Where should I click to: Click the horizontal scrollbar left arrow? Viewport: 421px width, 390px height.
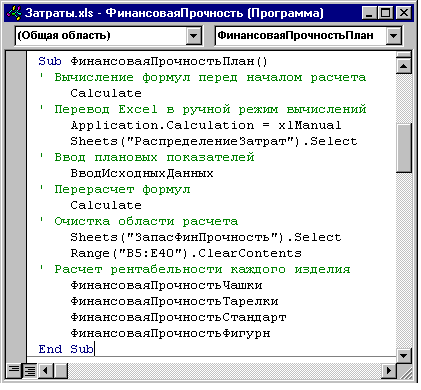pyautogui.click(x=46, y=371)
